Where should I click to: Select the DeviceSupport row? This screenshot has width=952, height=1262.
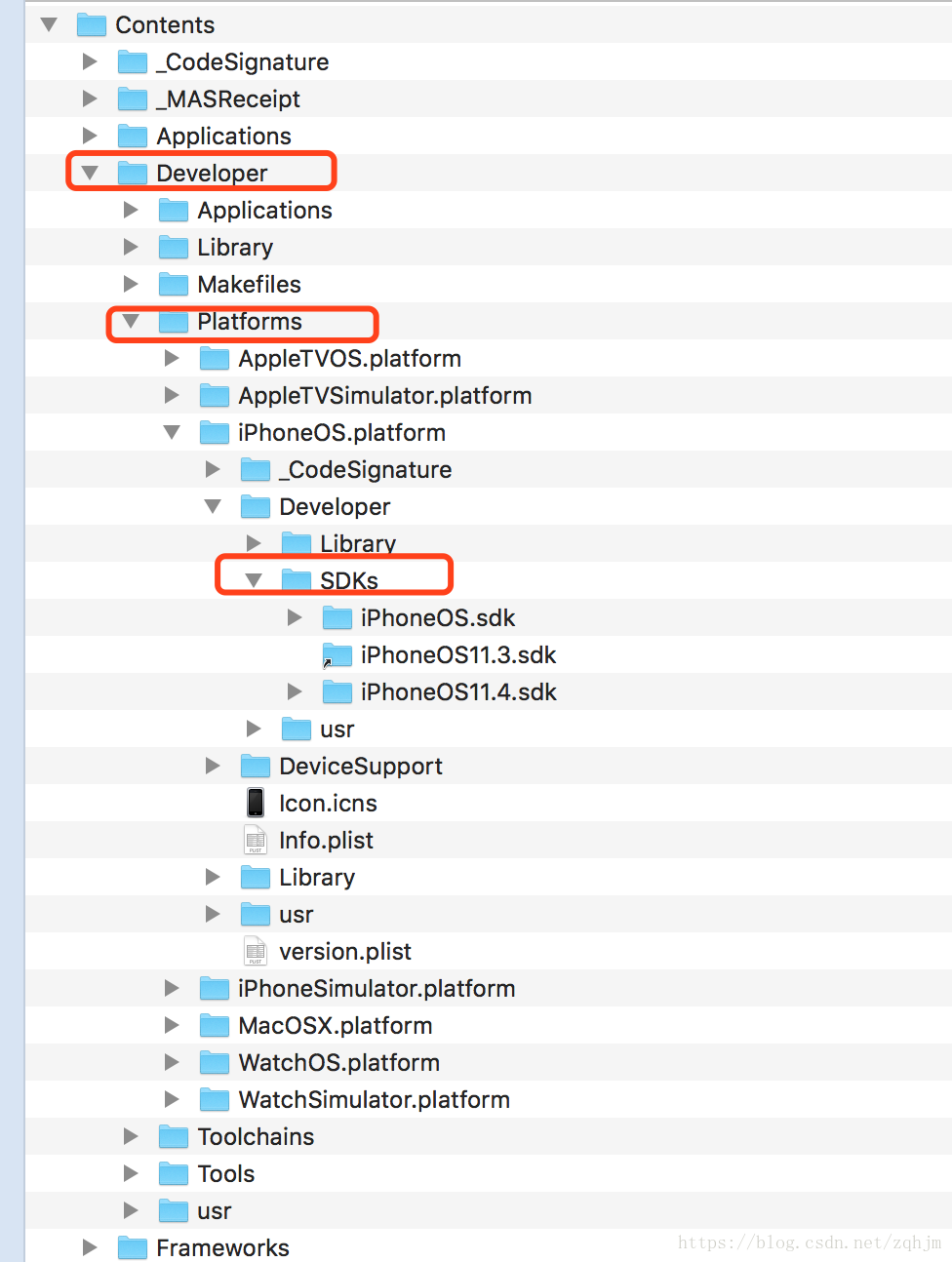tap(489, 766)
